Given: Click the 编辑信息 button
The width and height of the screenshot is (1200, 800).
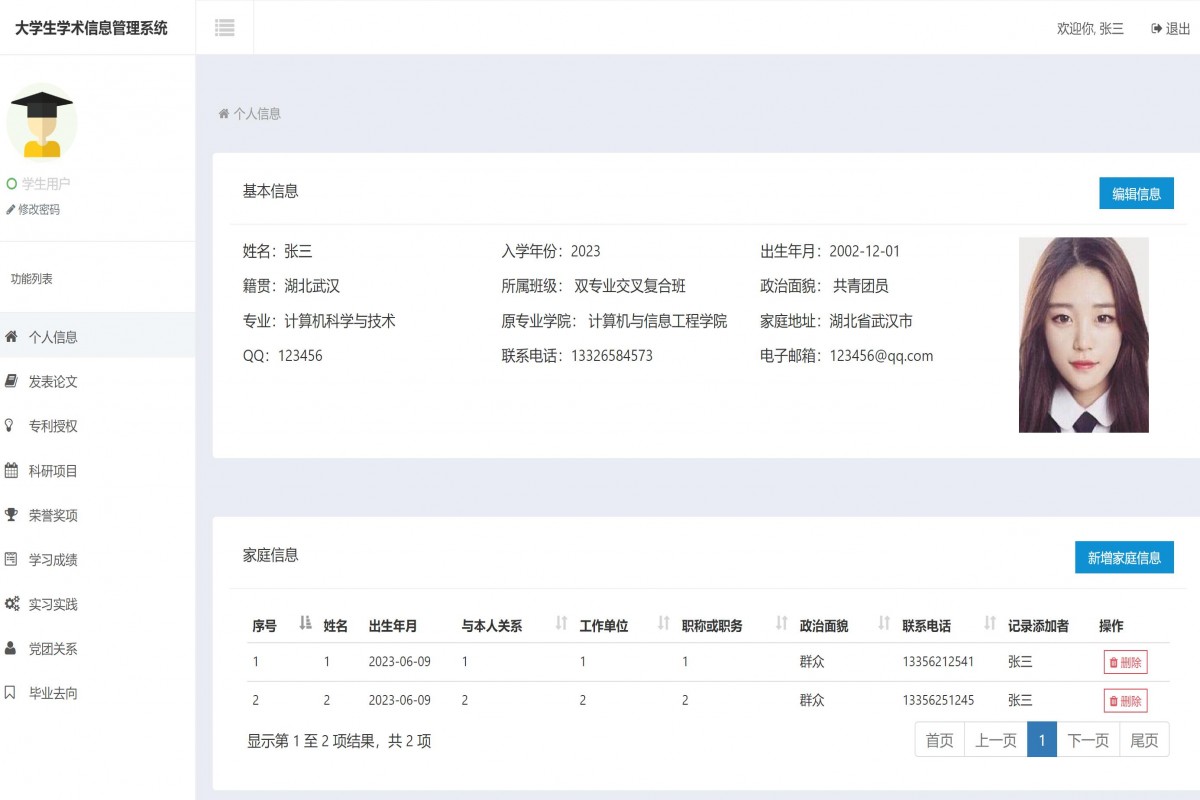Looking at the screenshot, I should [1136, 193].
